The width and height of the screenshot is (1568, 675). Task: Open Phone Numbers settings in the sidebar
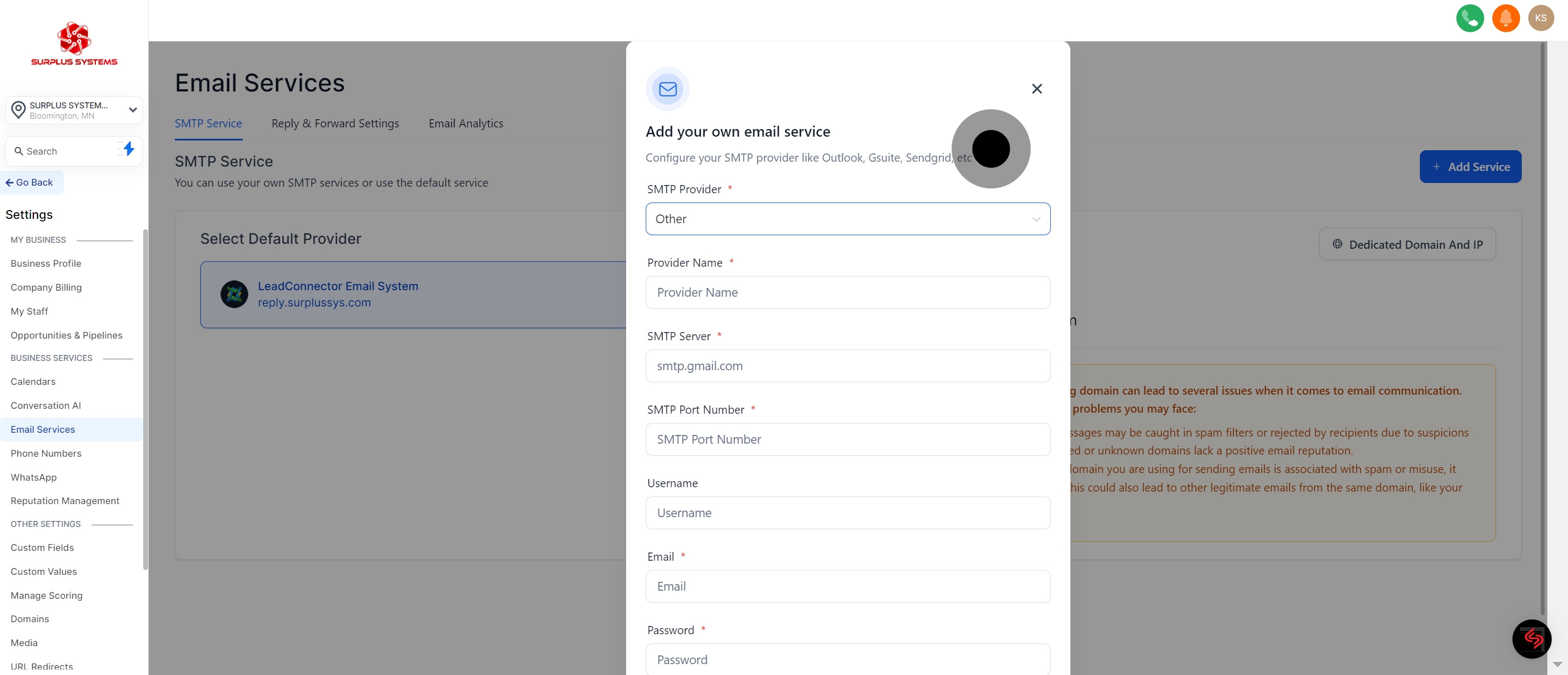click(x=46, y=453)
